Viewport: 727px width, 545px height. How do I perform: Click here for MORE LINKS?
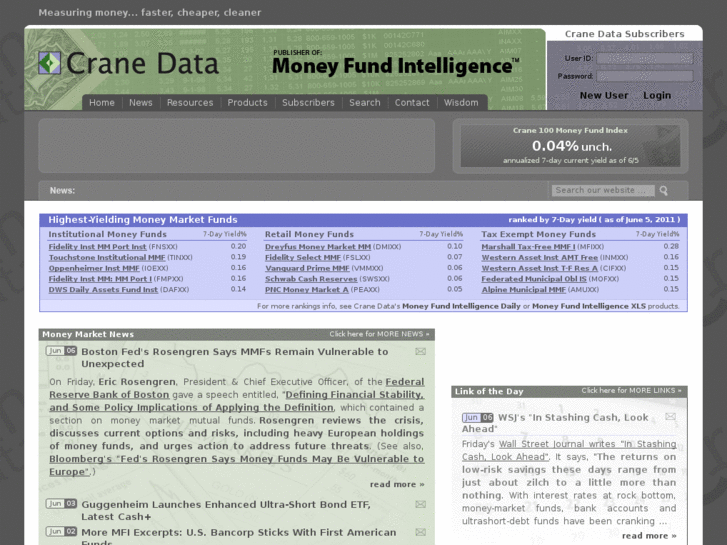pos(631,391)
